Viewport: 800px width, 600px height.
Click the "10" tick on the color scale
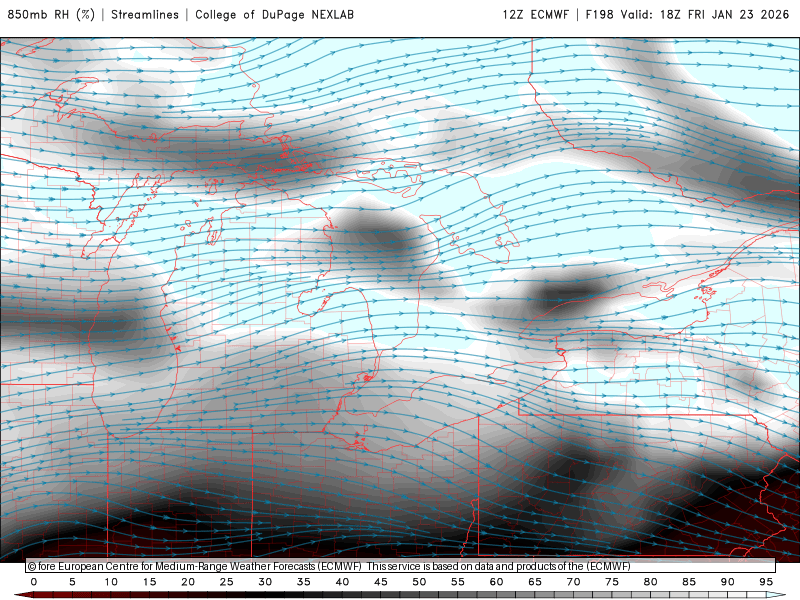click(x=111, y=582)
